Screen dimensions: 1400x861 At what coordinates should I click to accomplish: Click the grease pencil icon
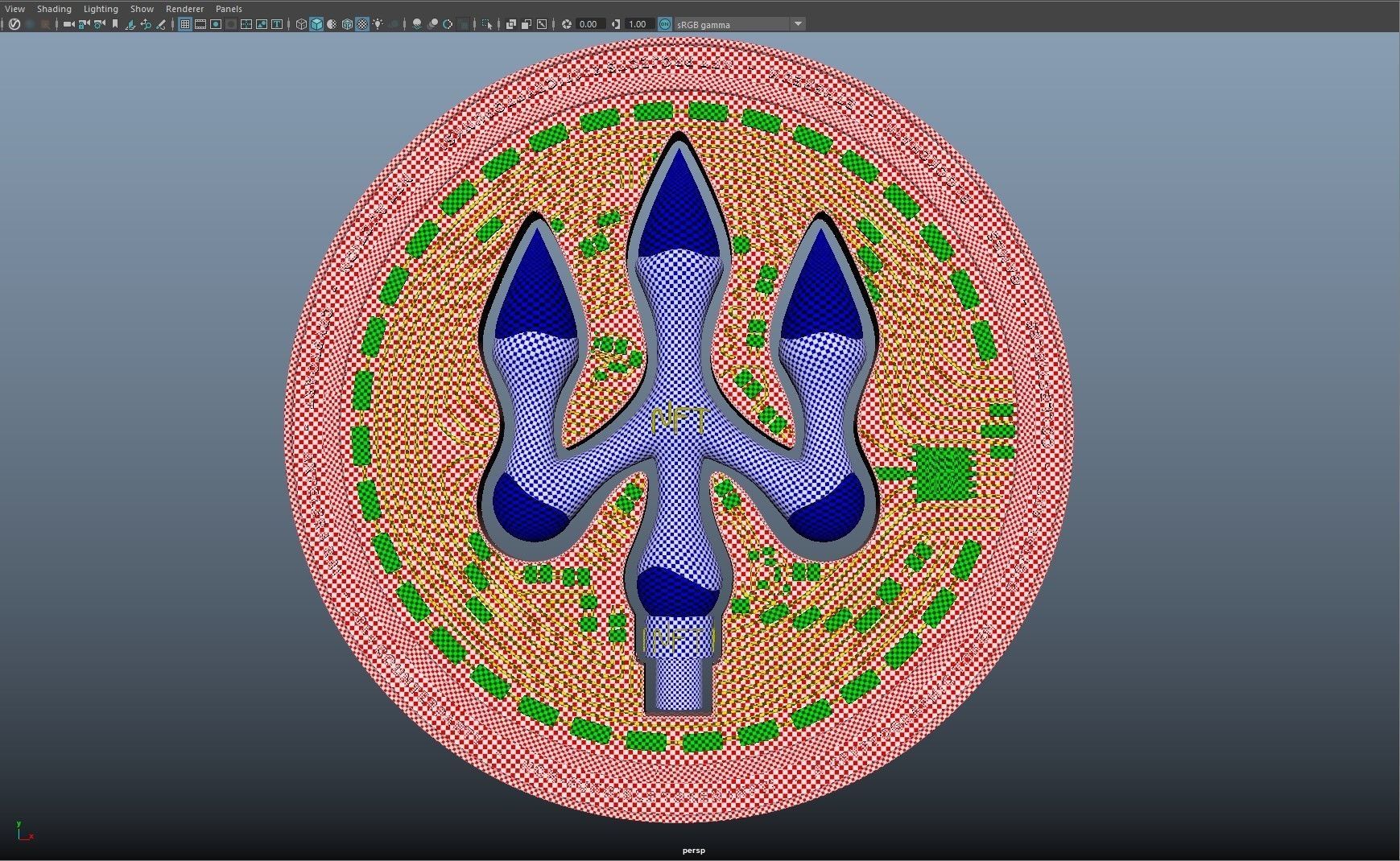pos(161,24)
